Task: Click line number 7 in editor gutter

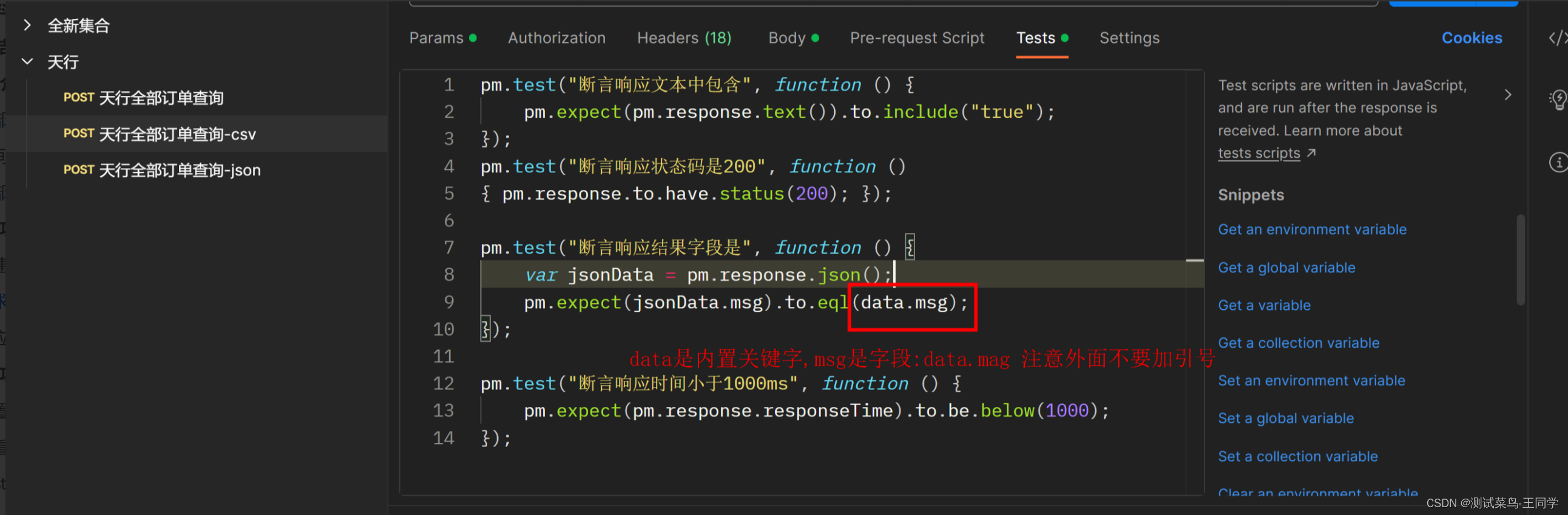Action: pos(448,247)
